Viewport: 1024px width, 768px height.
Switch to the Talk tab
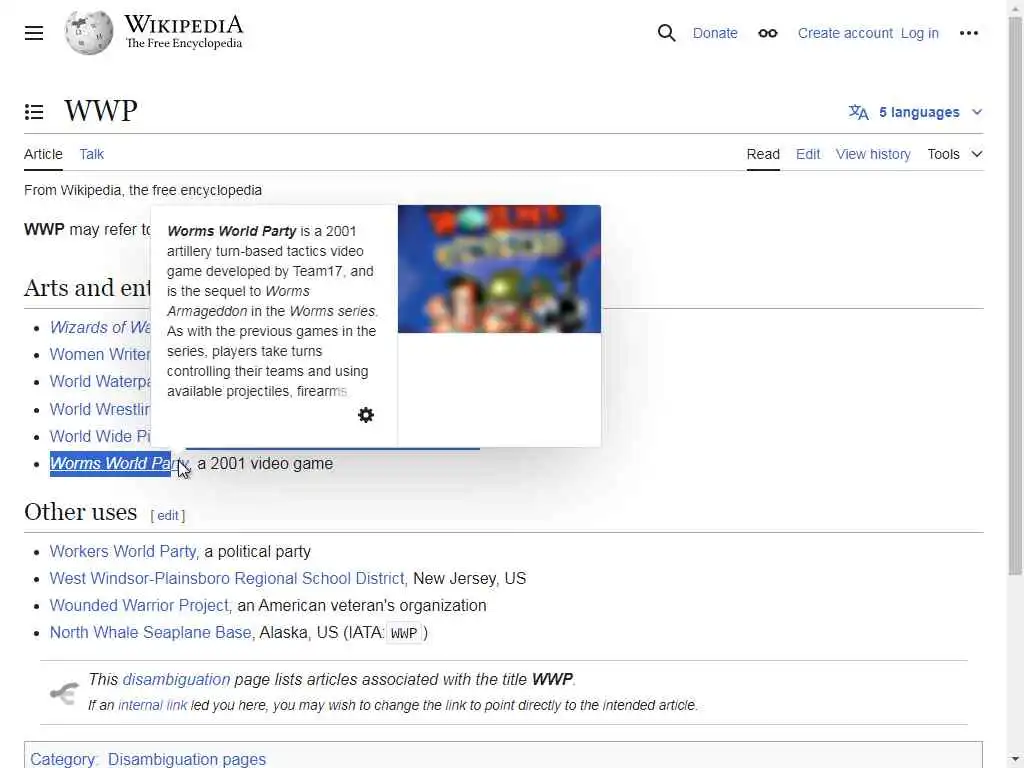(91, 154)
